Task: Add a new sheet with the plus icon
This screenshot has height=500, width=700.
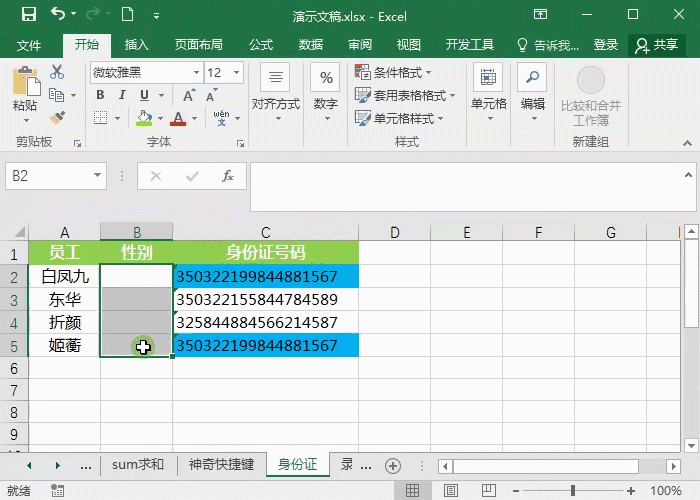Action: click(393, 466)
